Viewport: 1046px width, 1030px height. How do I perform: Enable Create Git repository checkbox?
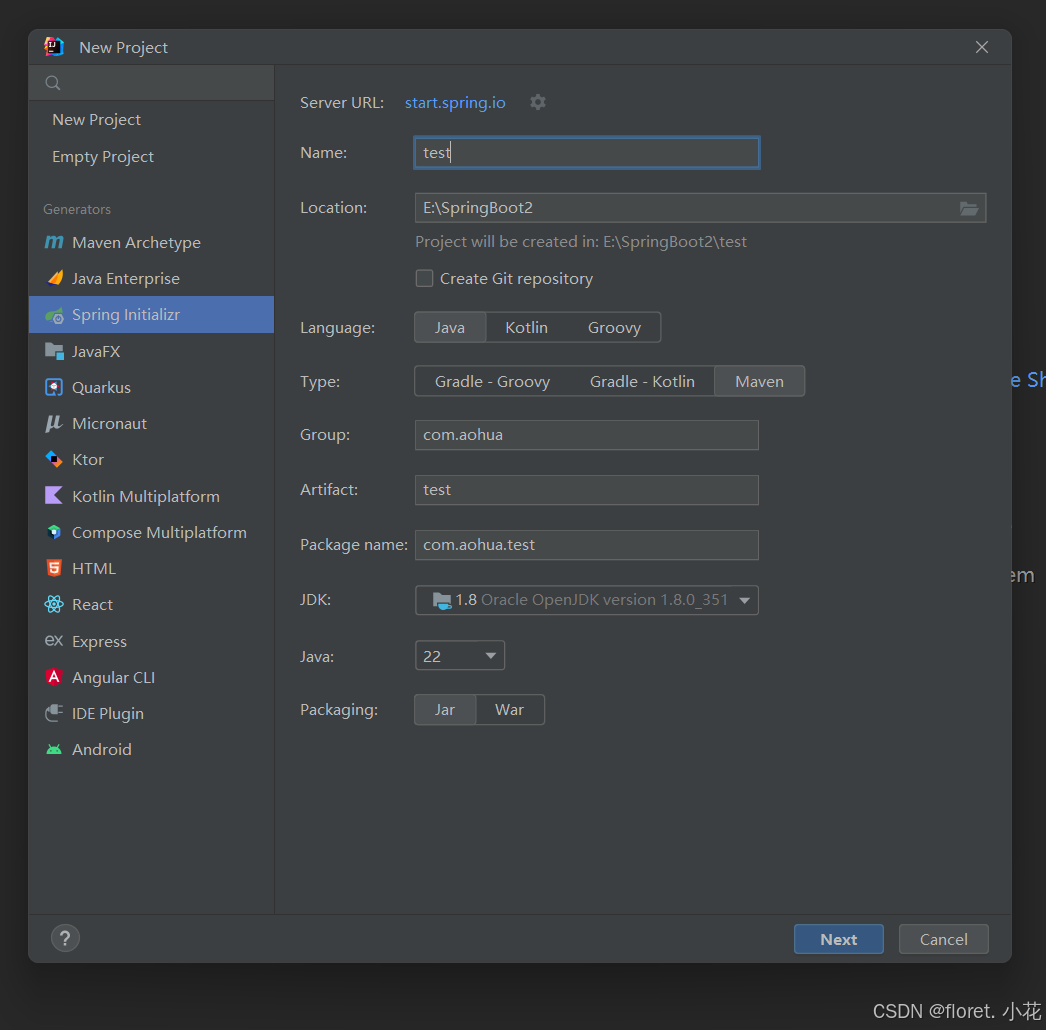(424, 278)
